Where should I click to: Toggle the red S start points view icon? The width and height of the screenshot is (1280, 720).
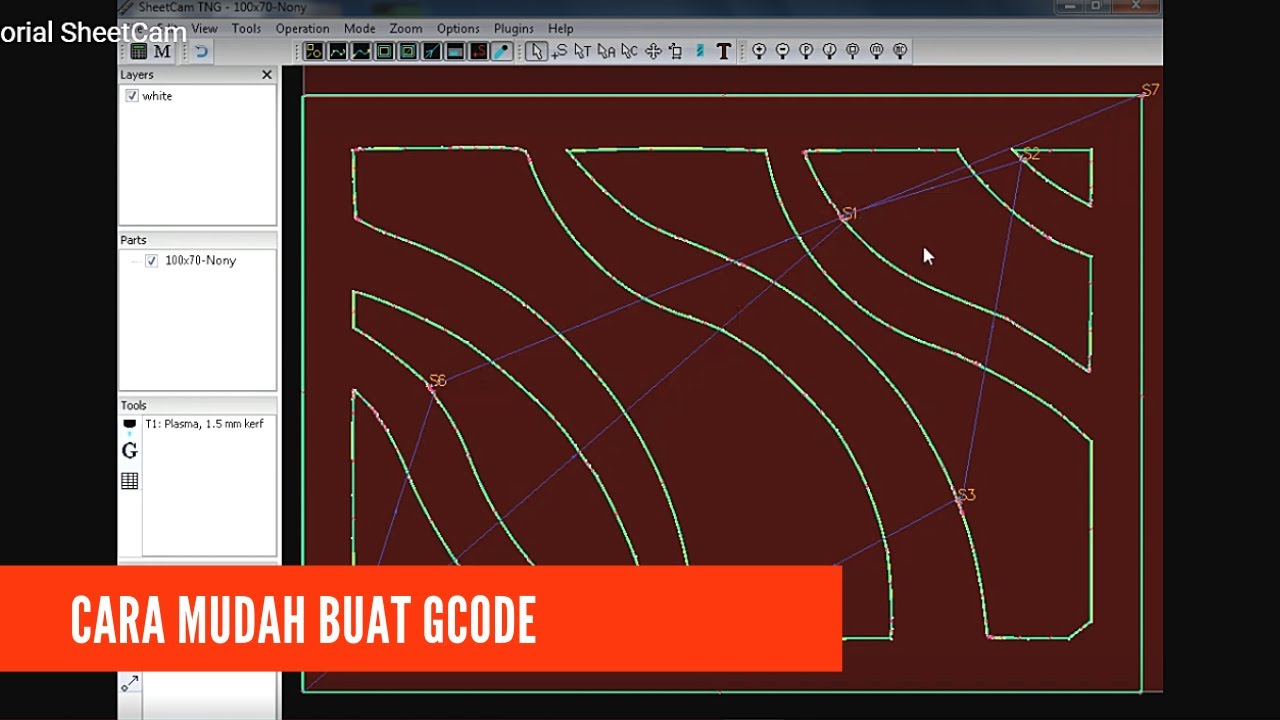pos(478,51)
